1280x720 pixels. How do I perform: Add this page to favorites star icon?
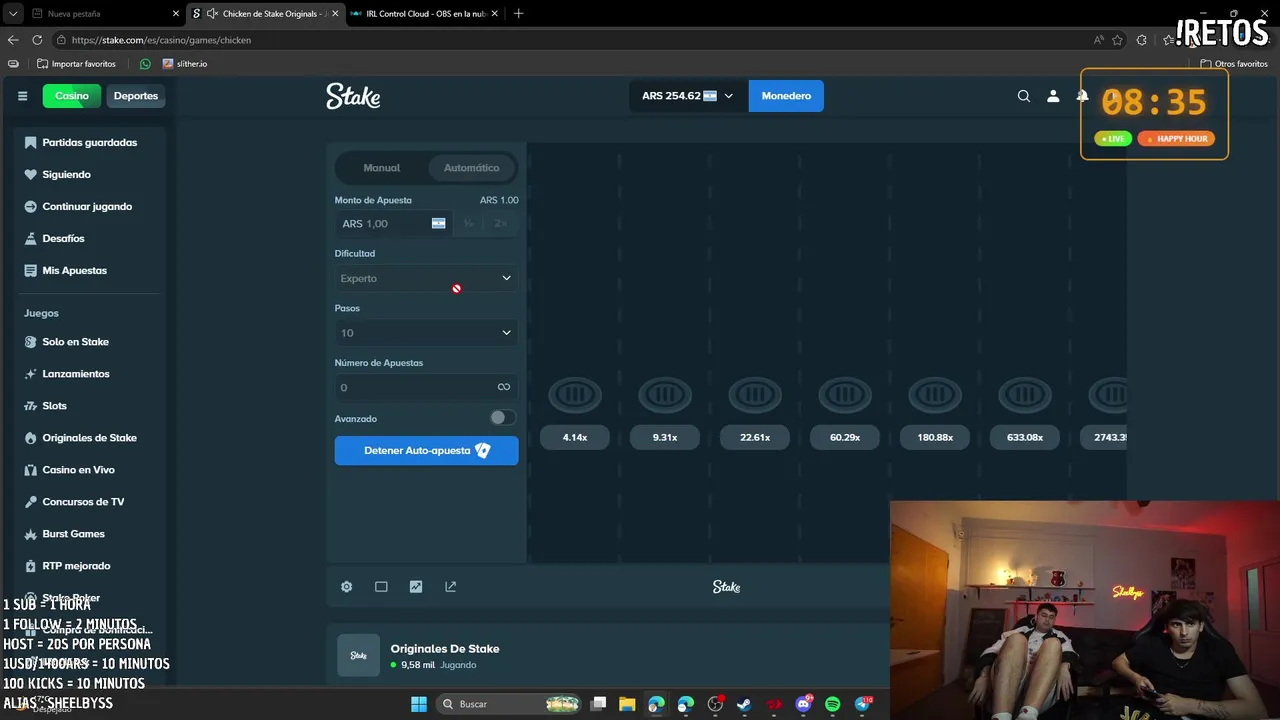tap(1117, 40)
